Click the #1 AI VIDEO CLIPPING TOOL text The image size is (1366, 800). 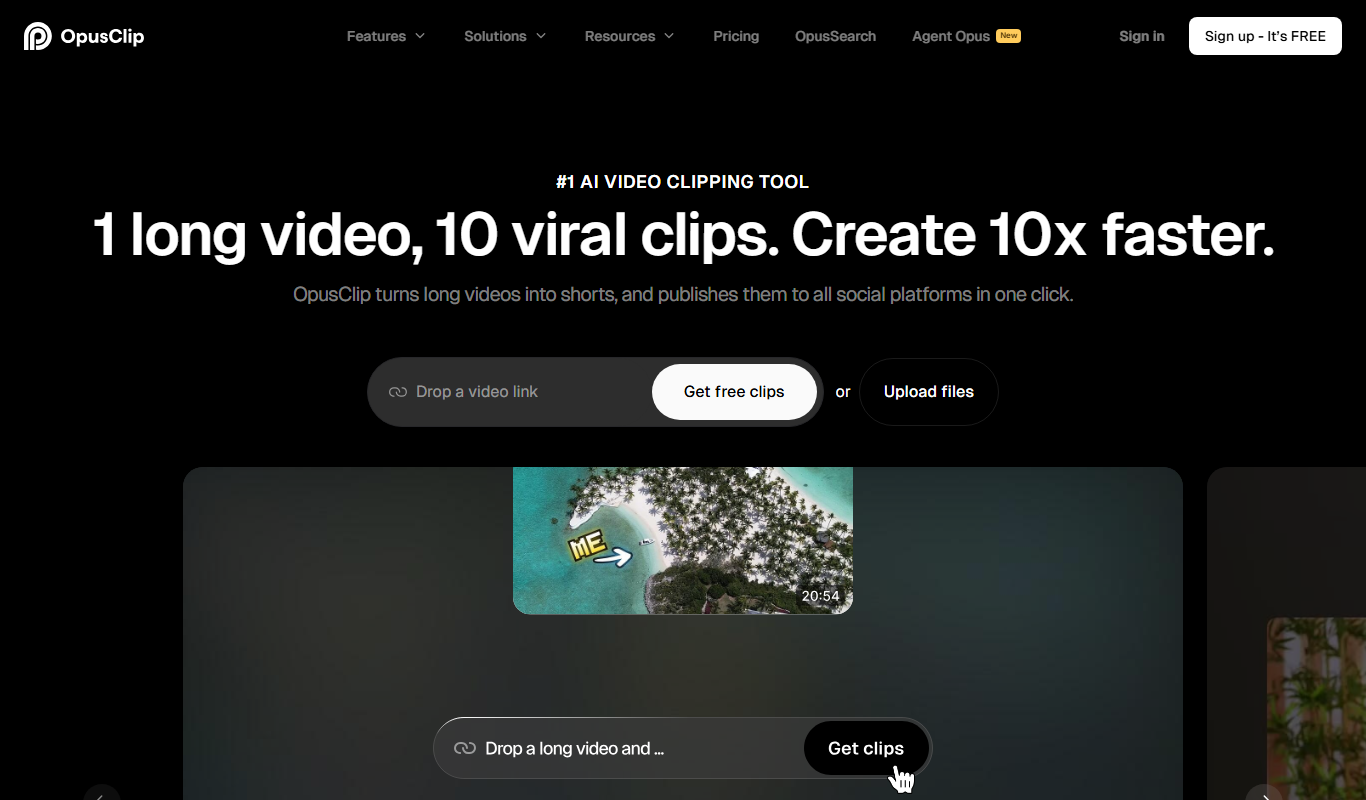pyautogui.click(x=682, y=182)
